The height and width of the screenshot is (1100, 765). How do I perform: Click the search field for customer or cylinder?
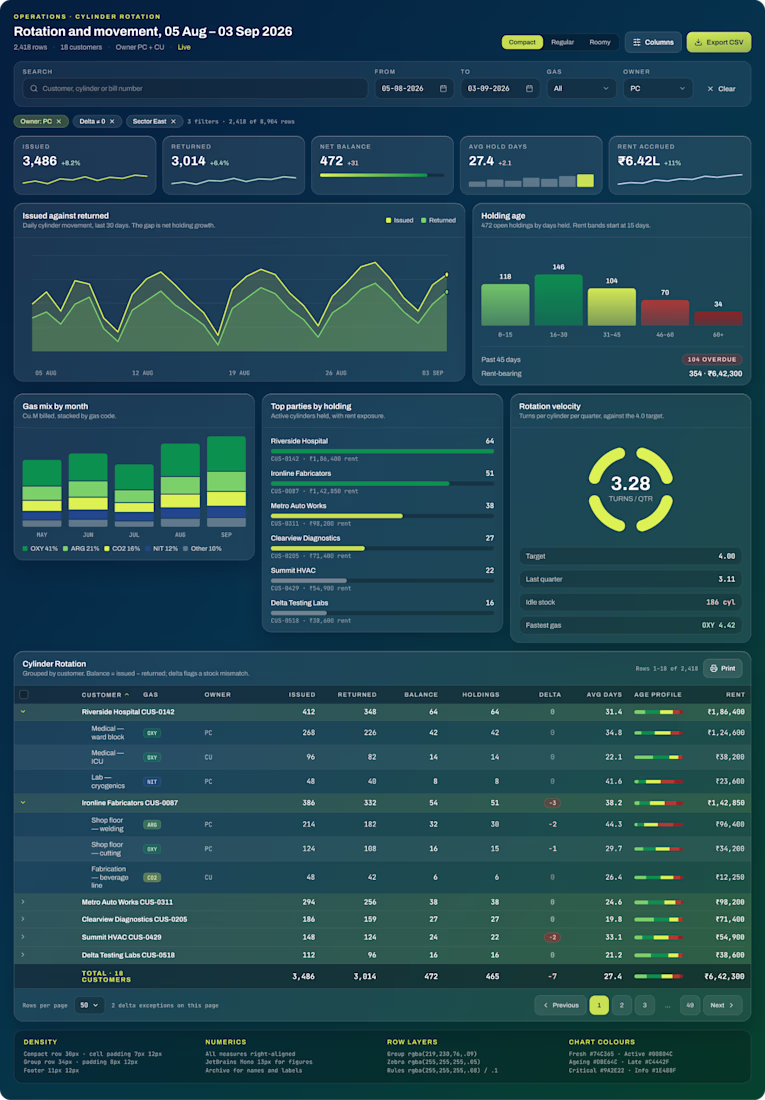pos(195,88)
